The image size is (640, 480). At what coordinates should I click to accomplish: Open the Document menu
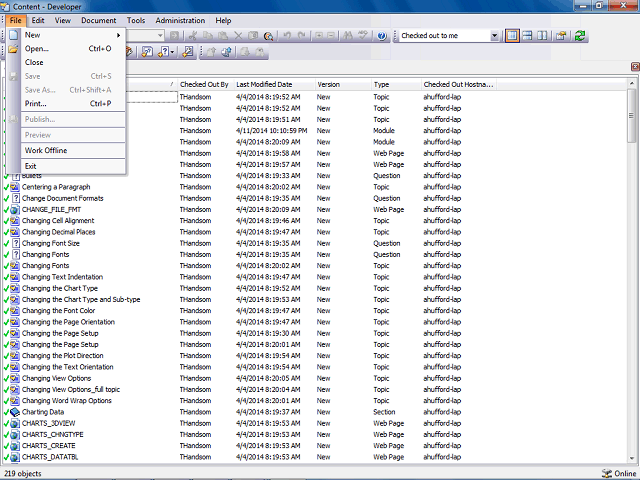click(x=98, y=20)
